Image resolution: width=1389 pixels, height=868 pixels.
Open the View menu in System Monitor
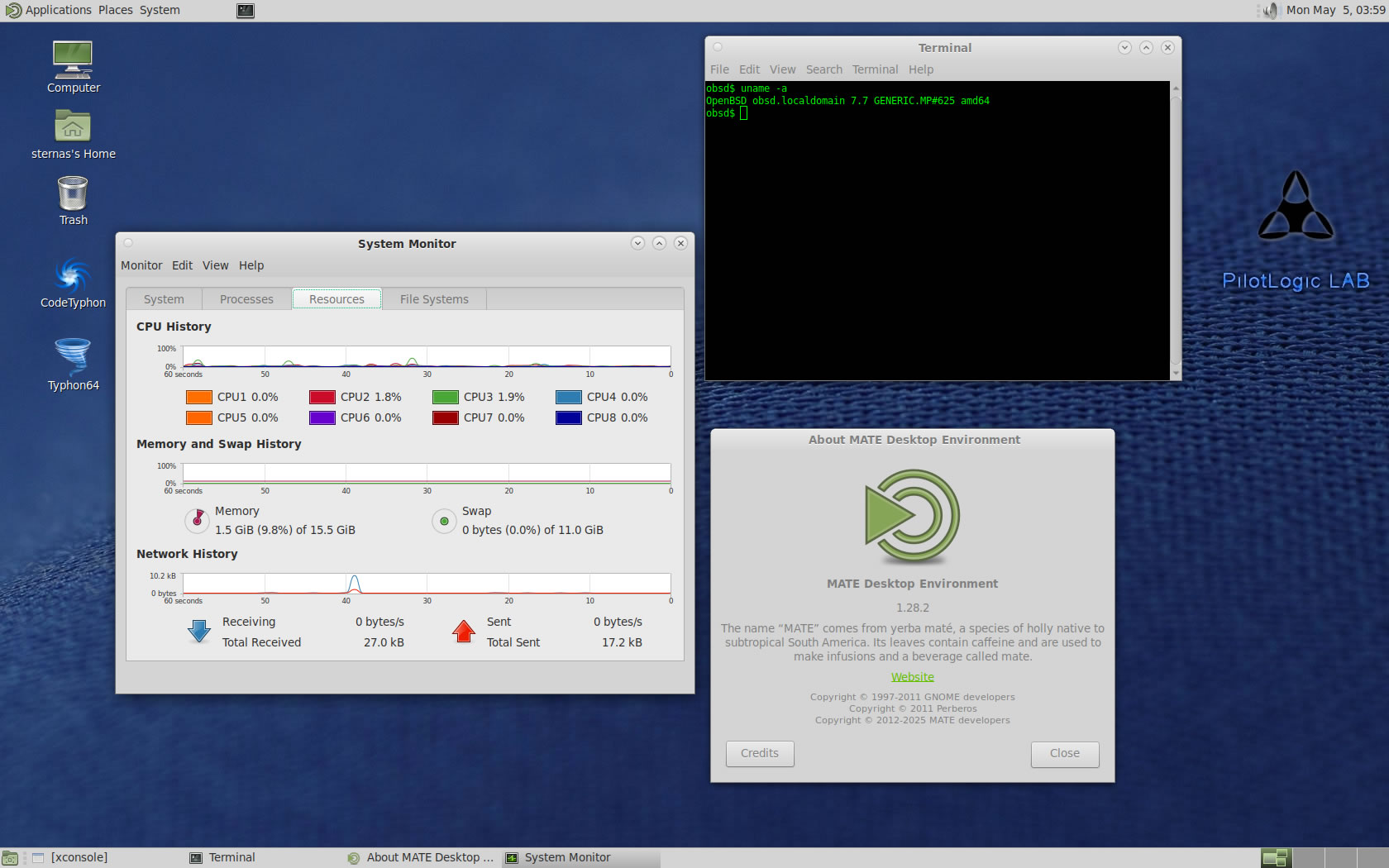(215, 265)
